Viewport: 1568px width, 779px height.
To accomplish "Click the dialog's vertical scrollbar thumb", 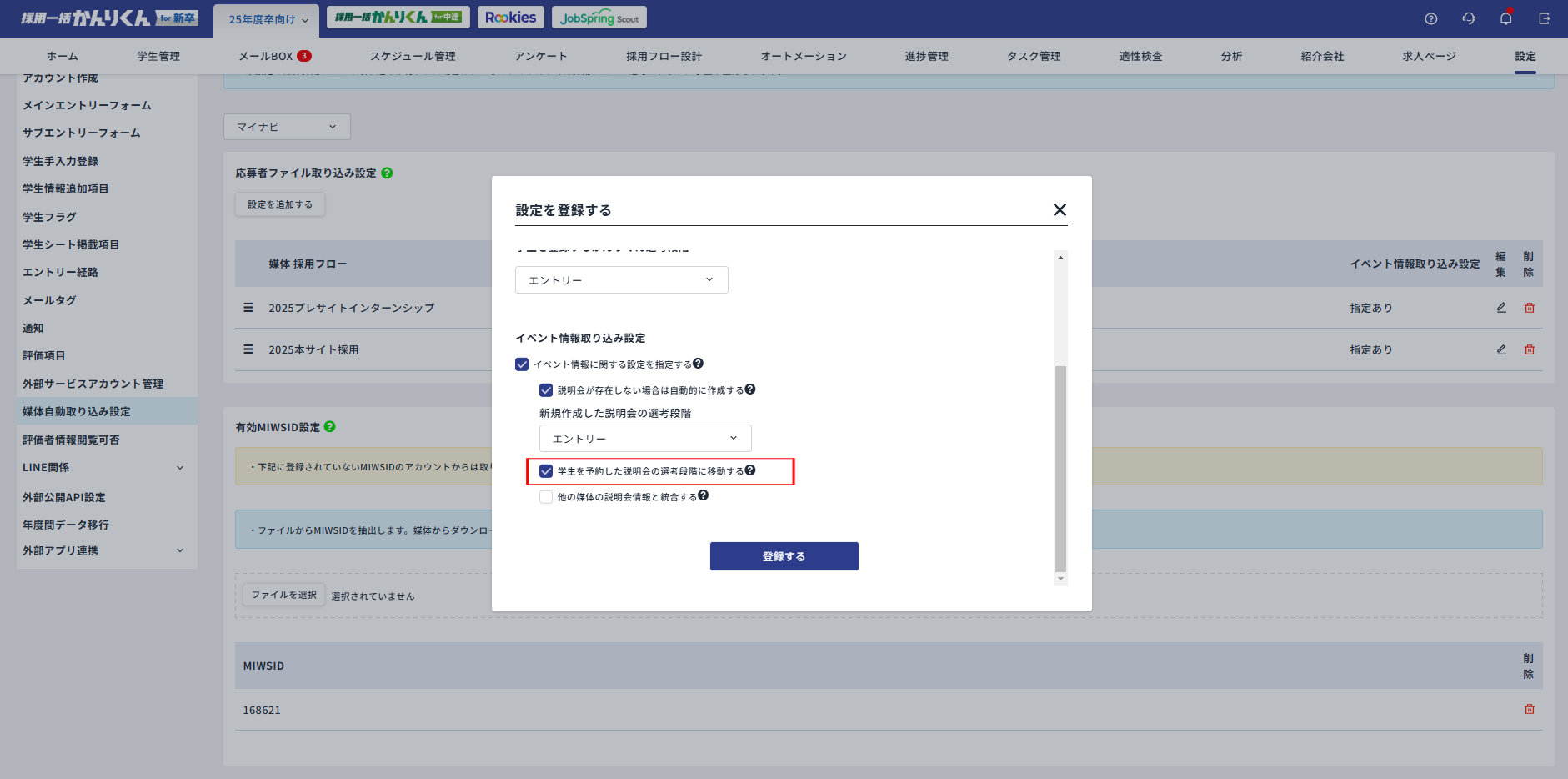I will tap(1060, 467).
